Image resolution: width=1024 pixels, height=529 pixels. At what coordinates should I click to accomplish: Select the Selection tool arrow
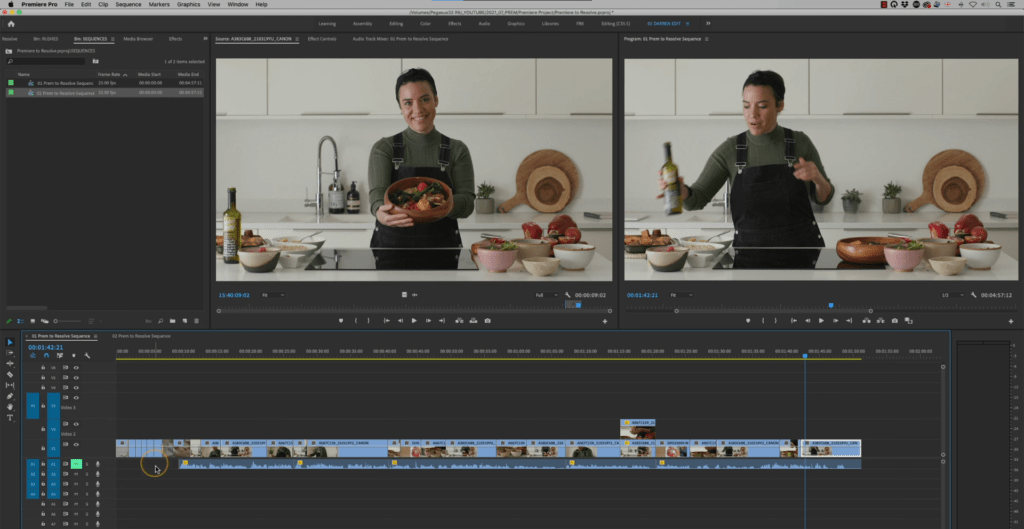pyautogui.click(x=10, y=342)
